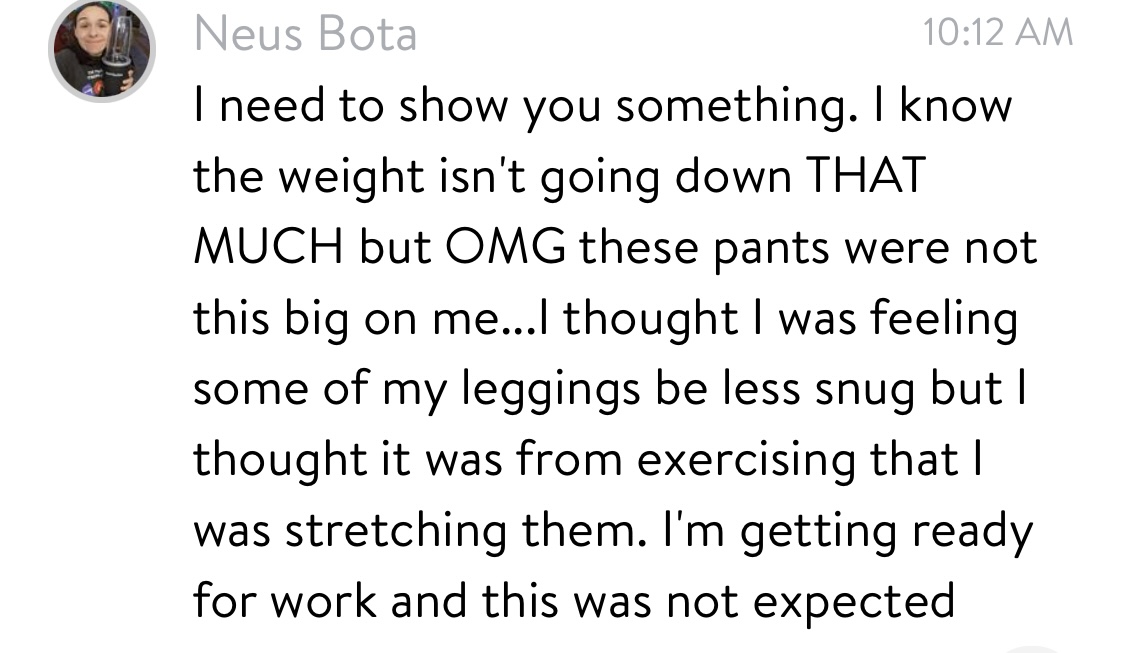The height and width of the screenshot is (653, 1125).
Task: Click the sender name Neus Bota
Action: coord(305,35)
